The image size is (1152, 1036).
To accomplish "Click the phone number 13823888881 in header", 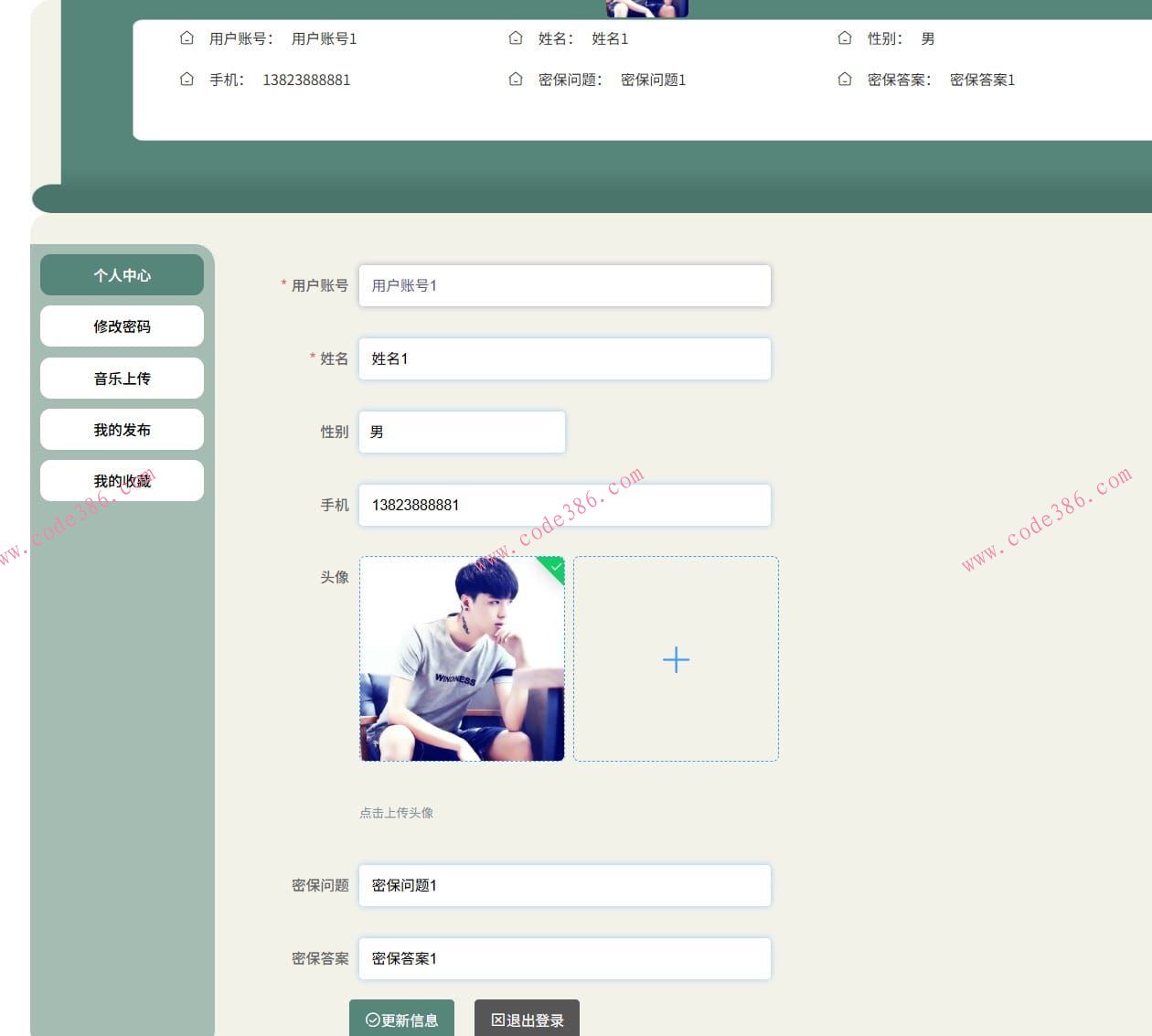I will click(x=306, y=80).
